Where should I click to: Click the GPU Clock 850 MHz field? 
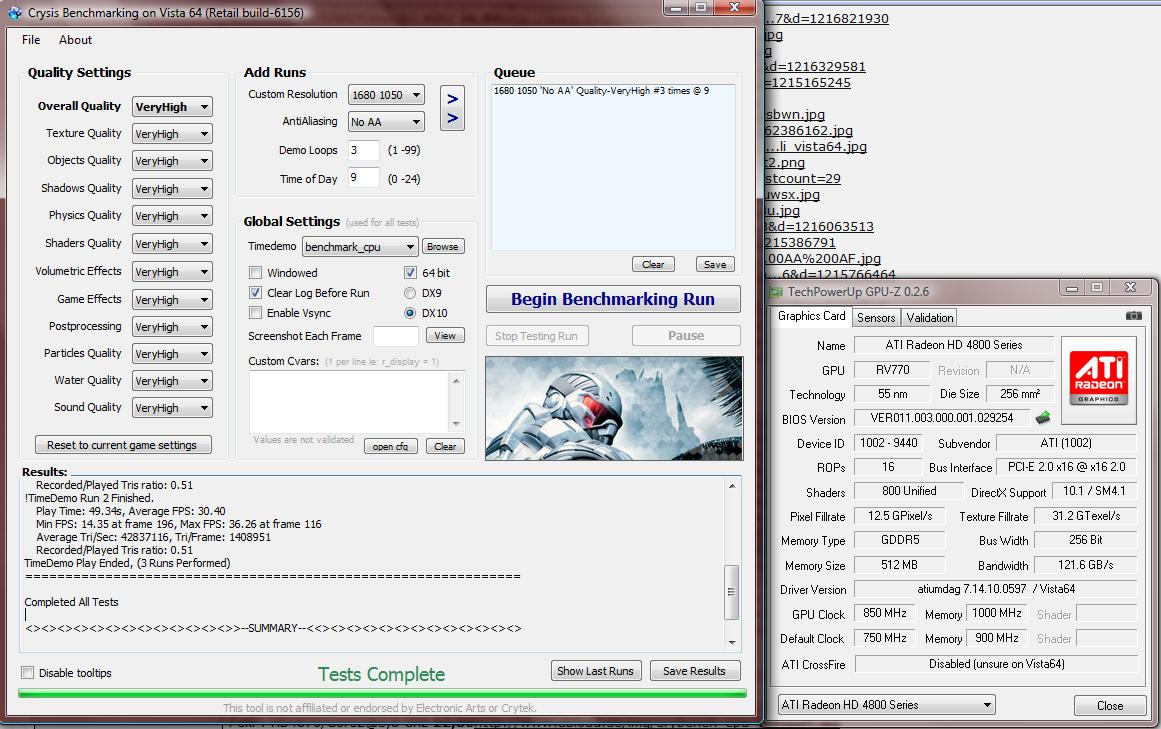point(884,614)
